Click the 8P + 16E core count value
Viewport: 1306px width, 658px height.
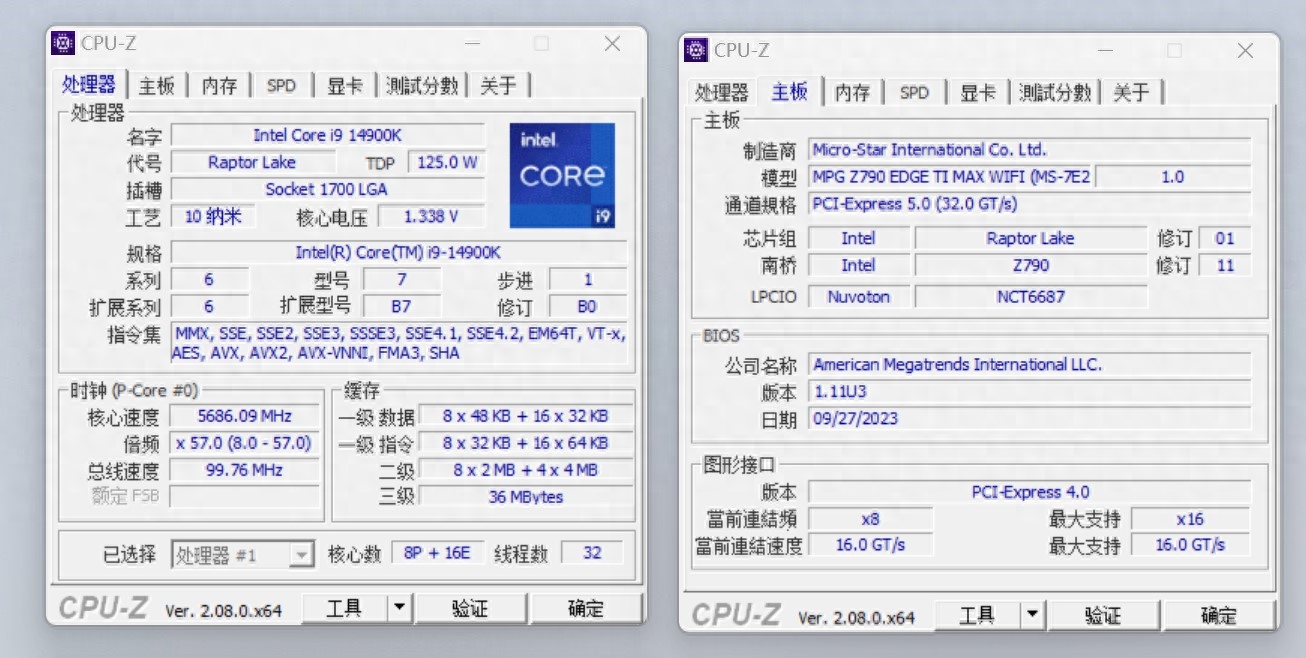[x=438, y=552]
